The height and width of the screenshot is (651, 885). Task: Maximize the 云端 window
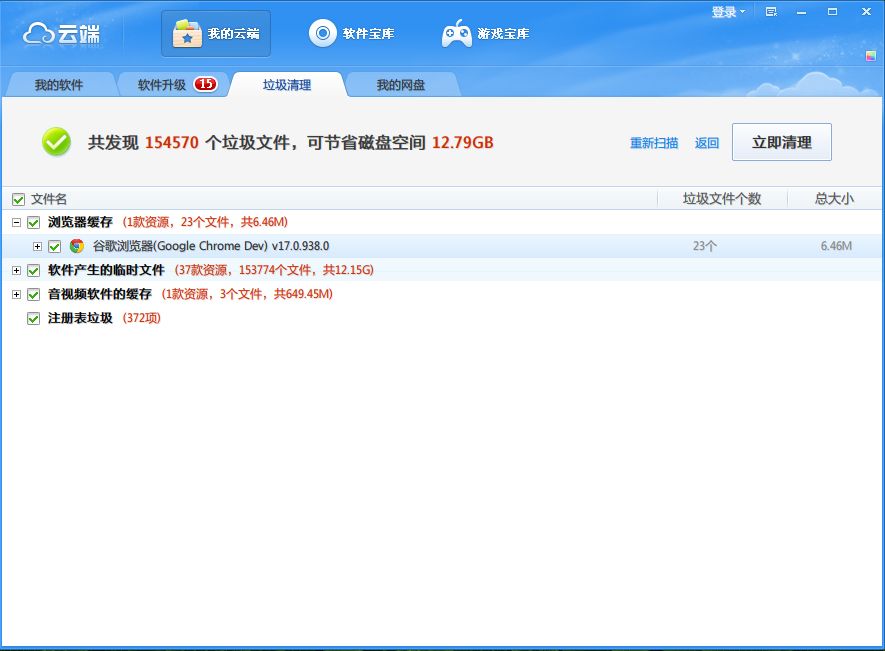point(832,12)
